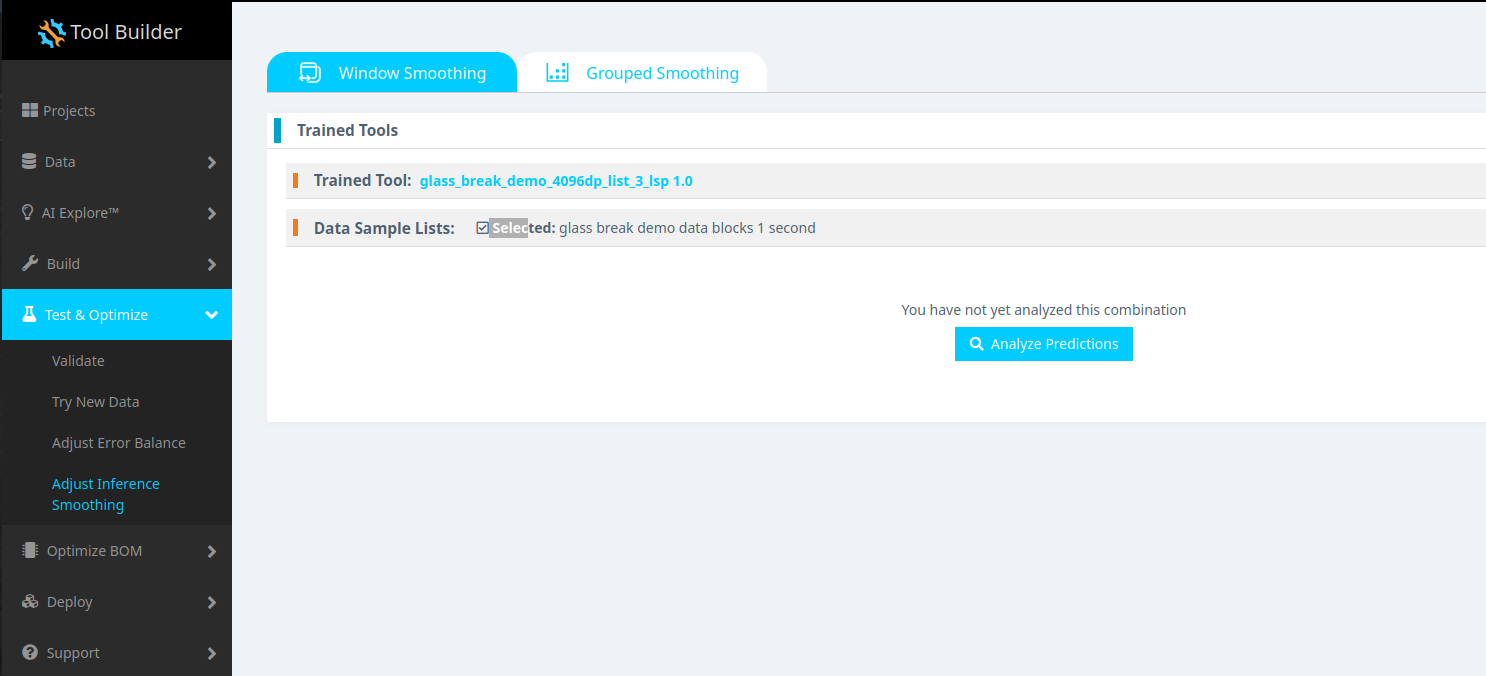Open Validate in the sidebar
The image size is (1486, 676).
coord(78,361)
